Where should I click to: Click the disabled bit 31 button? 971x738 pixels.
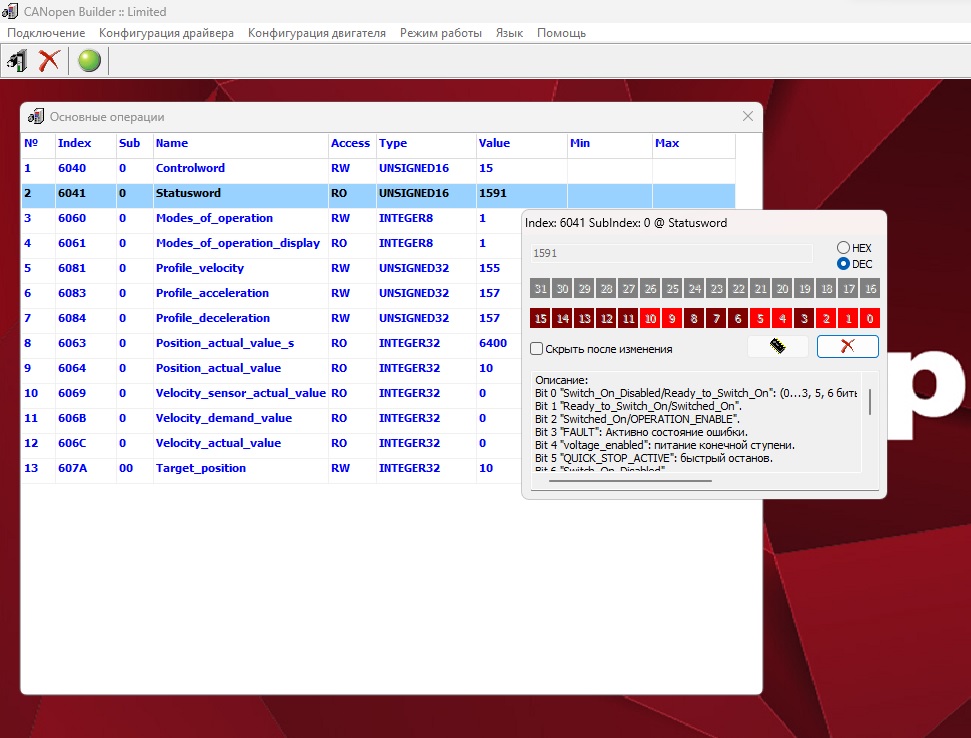[541, 289]
